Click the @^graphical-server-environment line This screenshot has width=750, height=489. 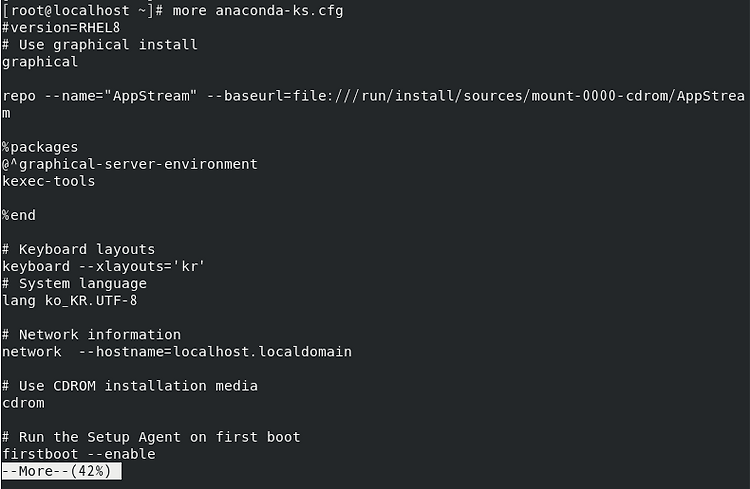click(130, 165)
